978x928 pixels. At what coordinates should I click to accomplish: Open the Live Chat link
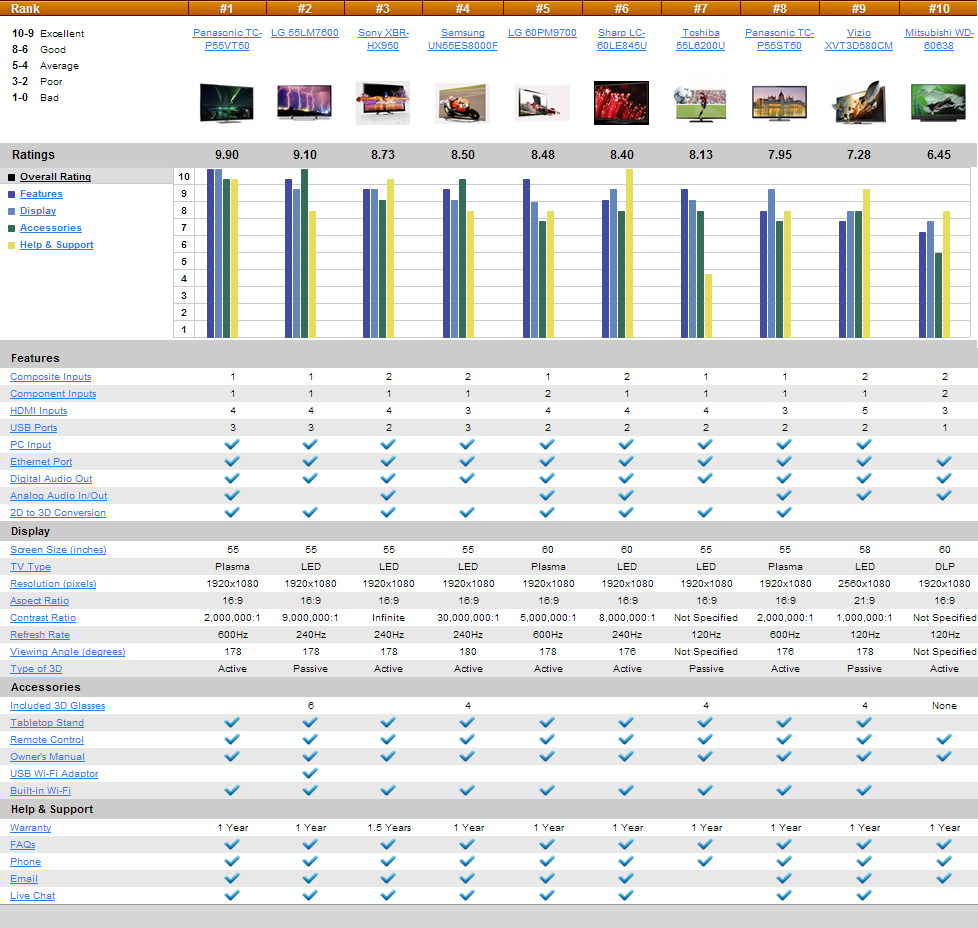point(32,896)
